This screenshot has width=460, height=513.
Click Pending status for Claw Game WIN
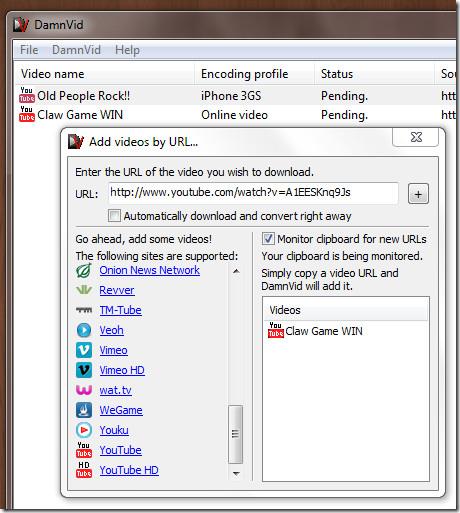[x=344, y=115]
